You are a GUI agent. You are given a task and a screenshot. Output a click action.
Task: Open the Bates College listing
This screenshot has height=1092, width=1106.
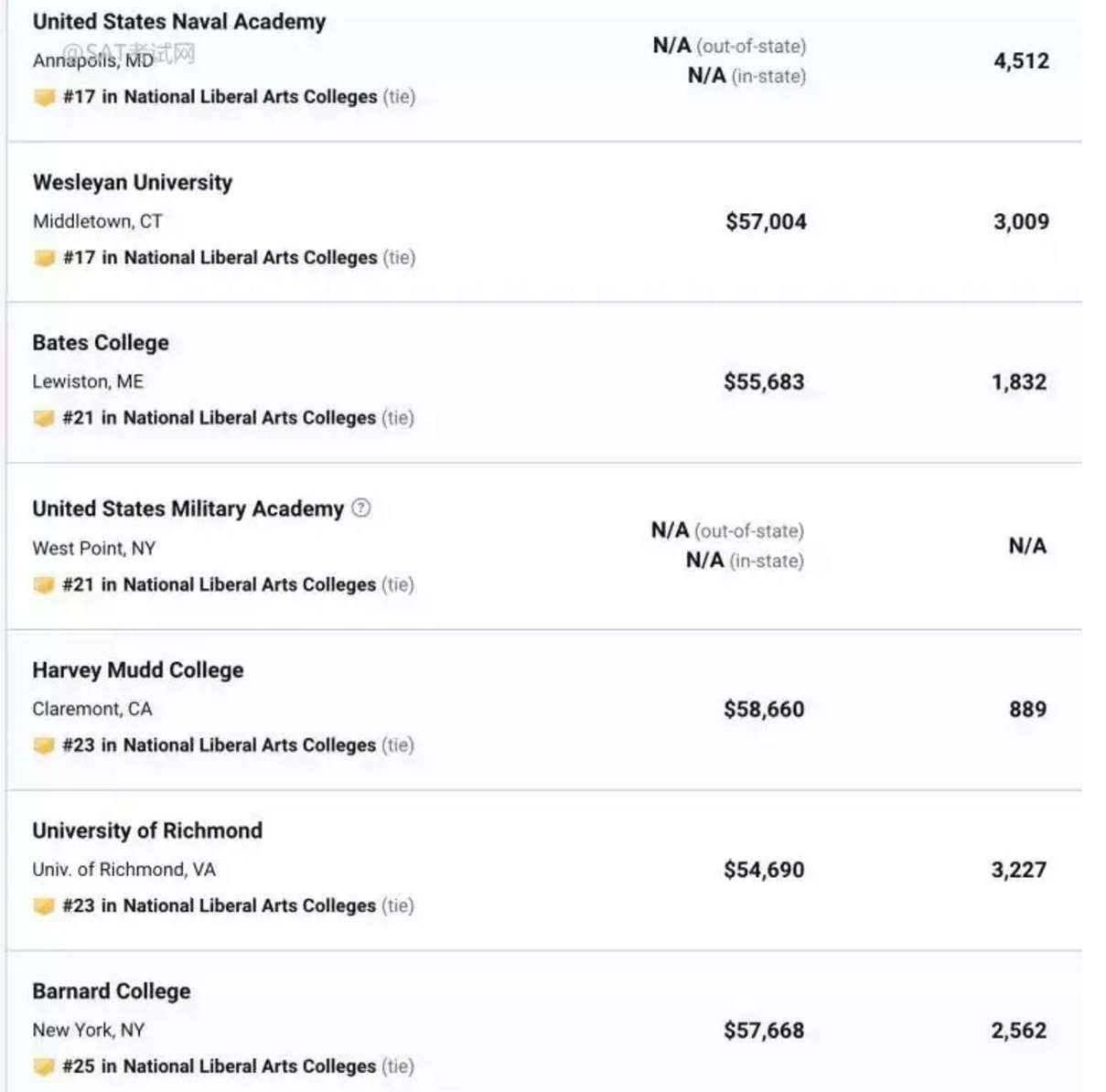[101, 343]
